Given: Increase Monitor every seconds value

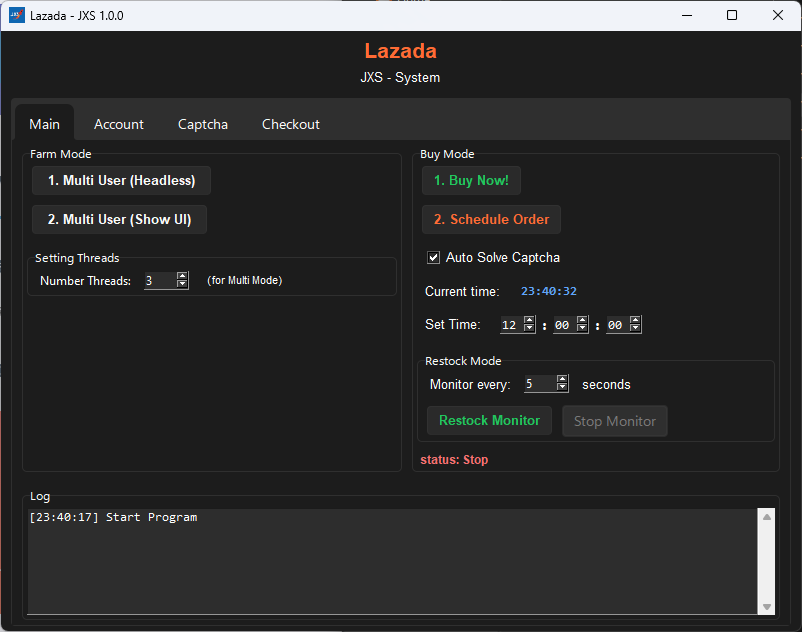Looking at the screenshot, I should (x=562, y=380).
